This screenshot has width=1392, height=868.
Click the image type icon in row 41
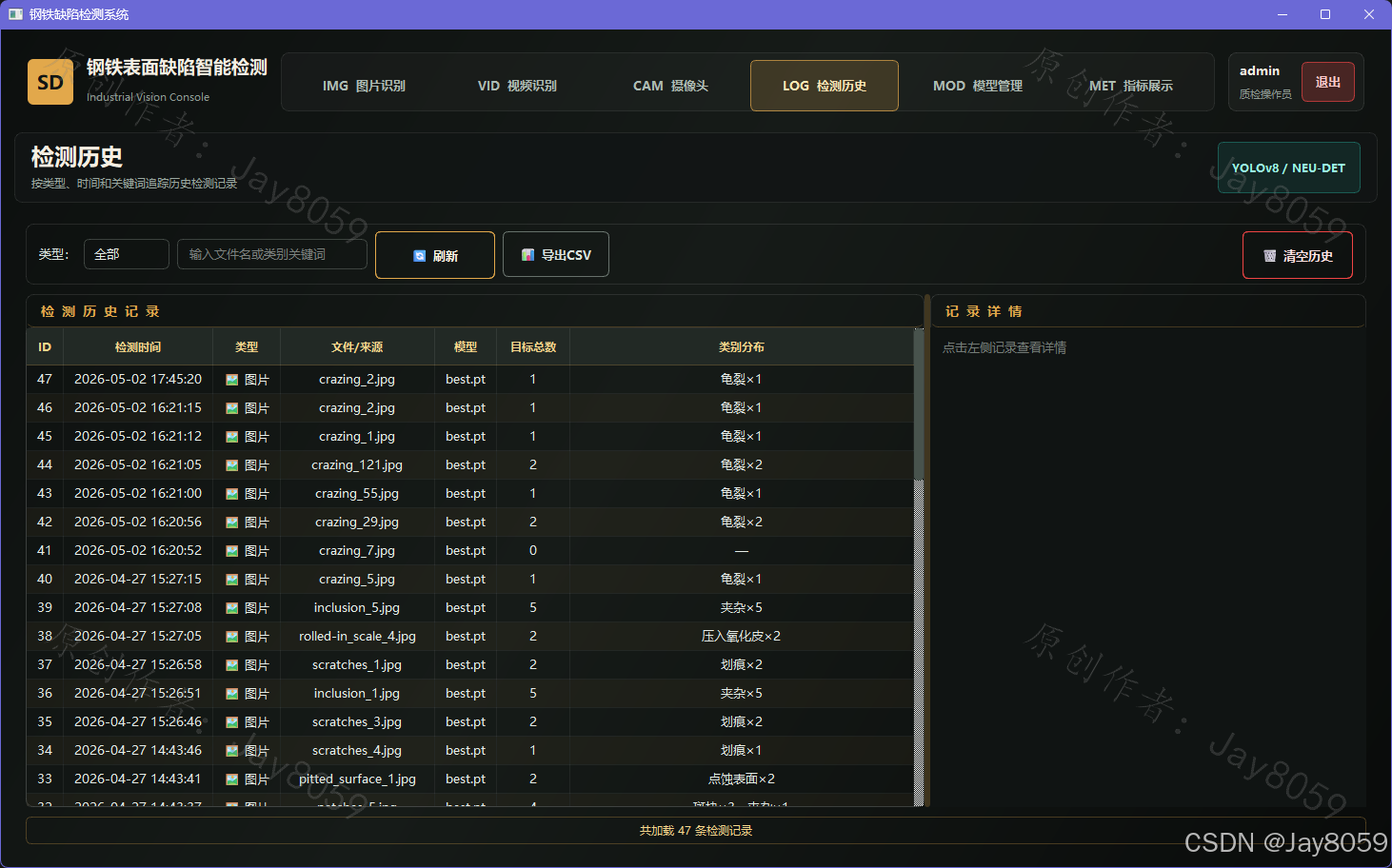(232, 551)
